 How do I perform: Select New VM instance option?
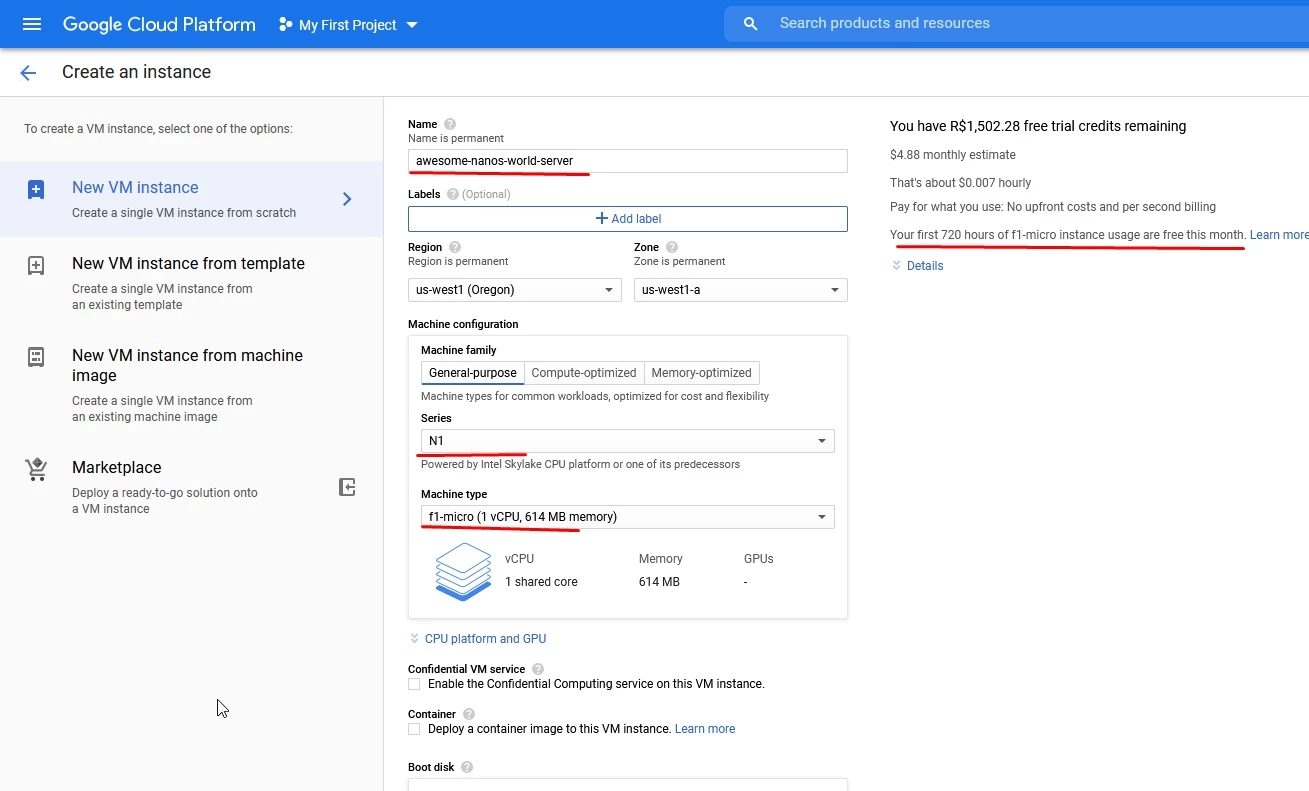[192, 199]
